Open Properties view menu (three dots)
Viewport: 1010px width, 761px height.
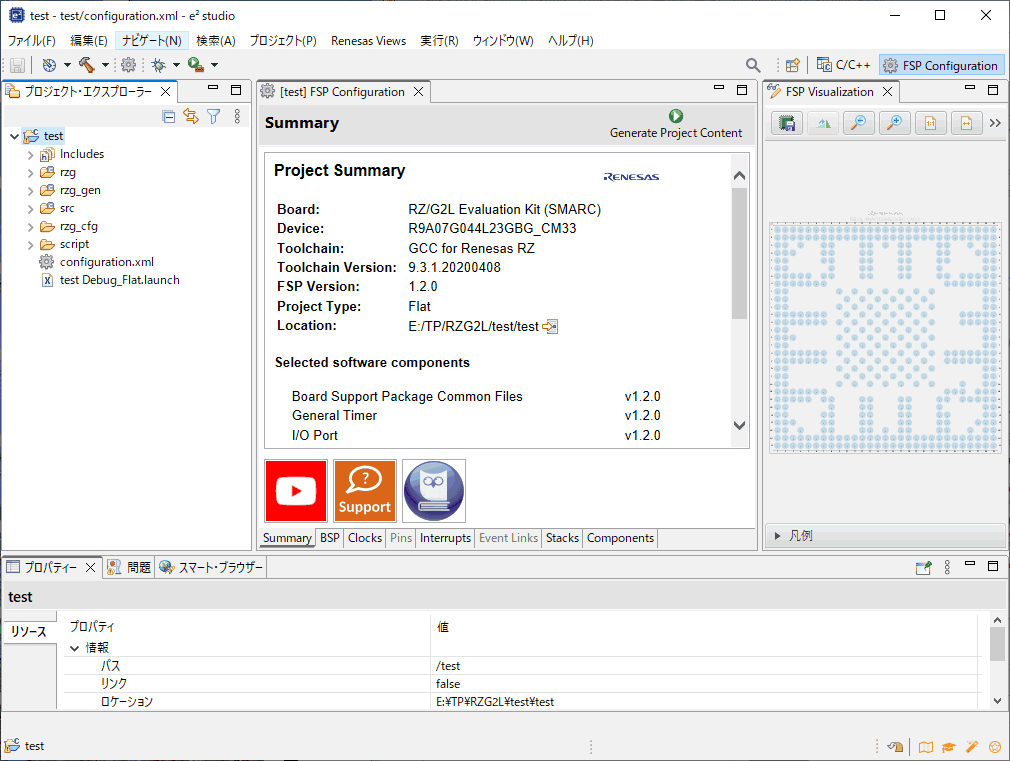coord(947,567)
